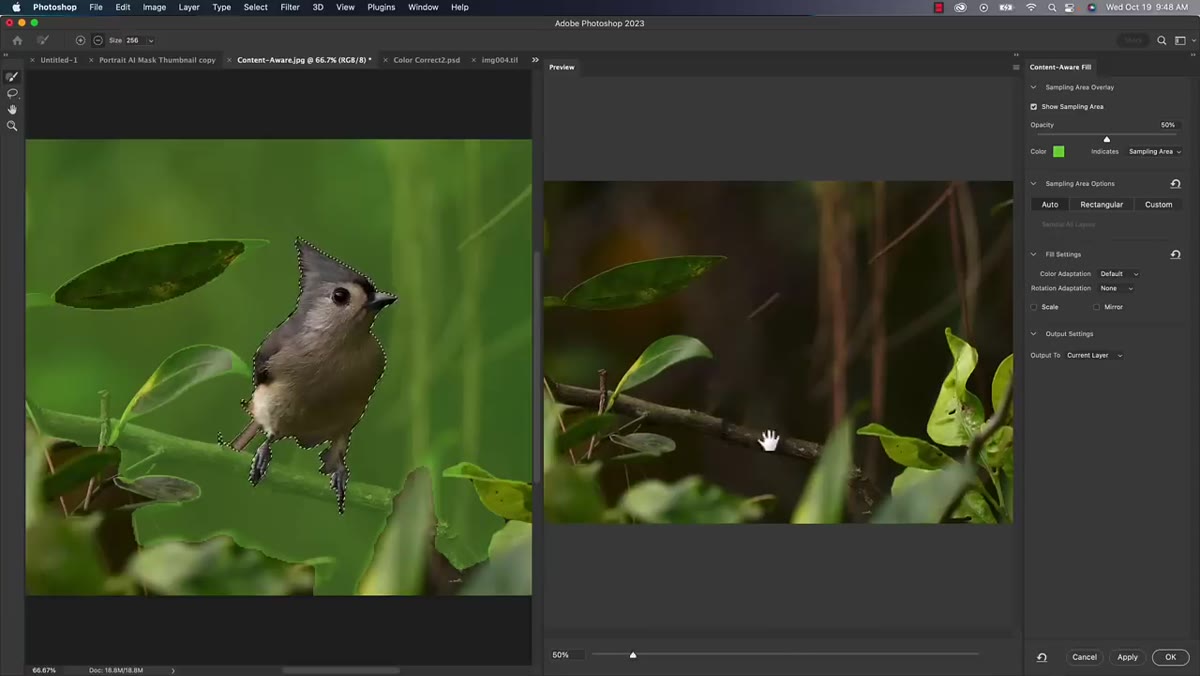Open Spotlight search in menu bar

pos(1053,7)
